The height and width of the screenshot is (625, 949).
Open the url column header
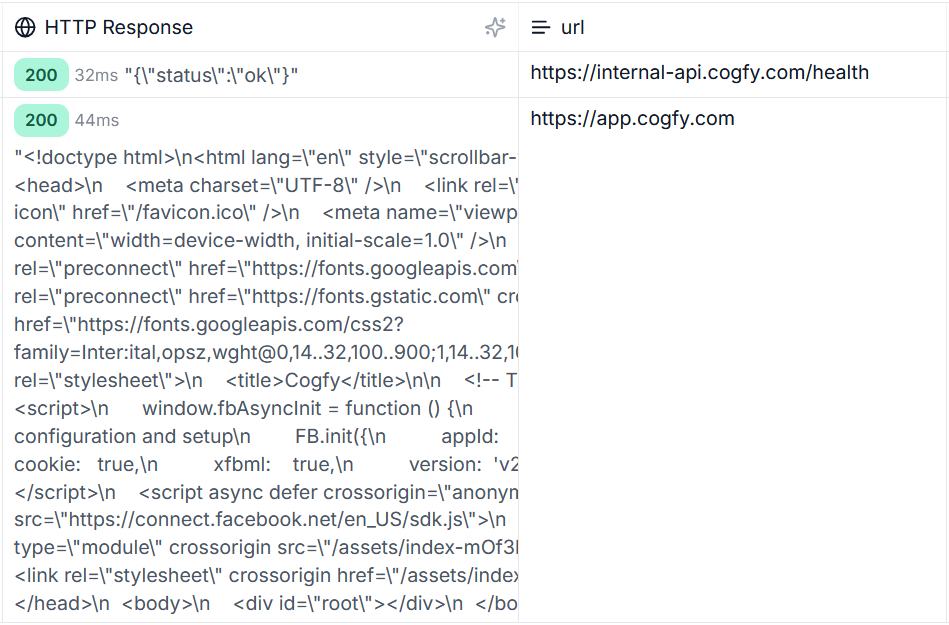click(x=734, y=27)
